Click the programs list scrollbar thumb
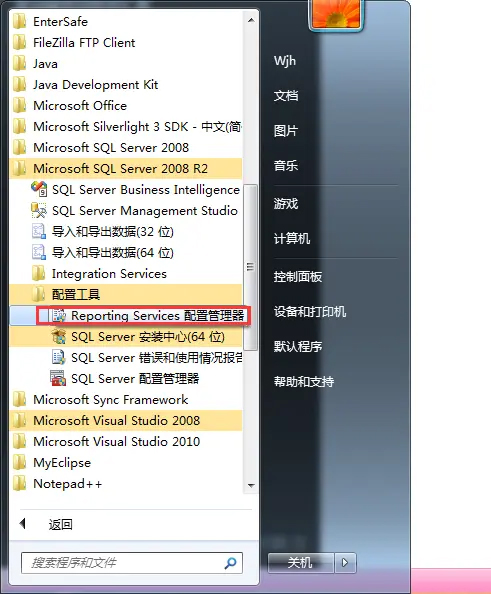The width and height of the screenshot is (491, 594). pyautogui.click(x=250, y=267)
